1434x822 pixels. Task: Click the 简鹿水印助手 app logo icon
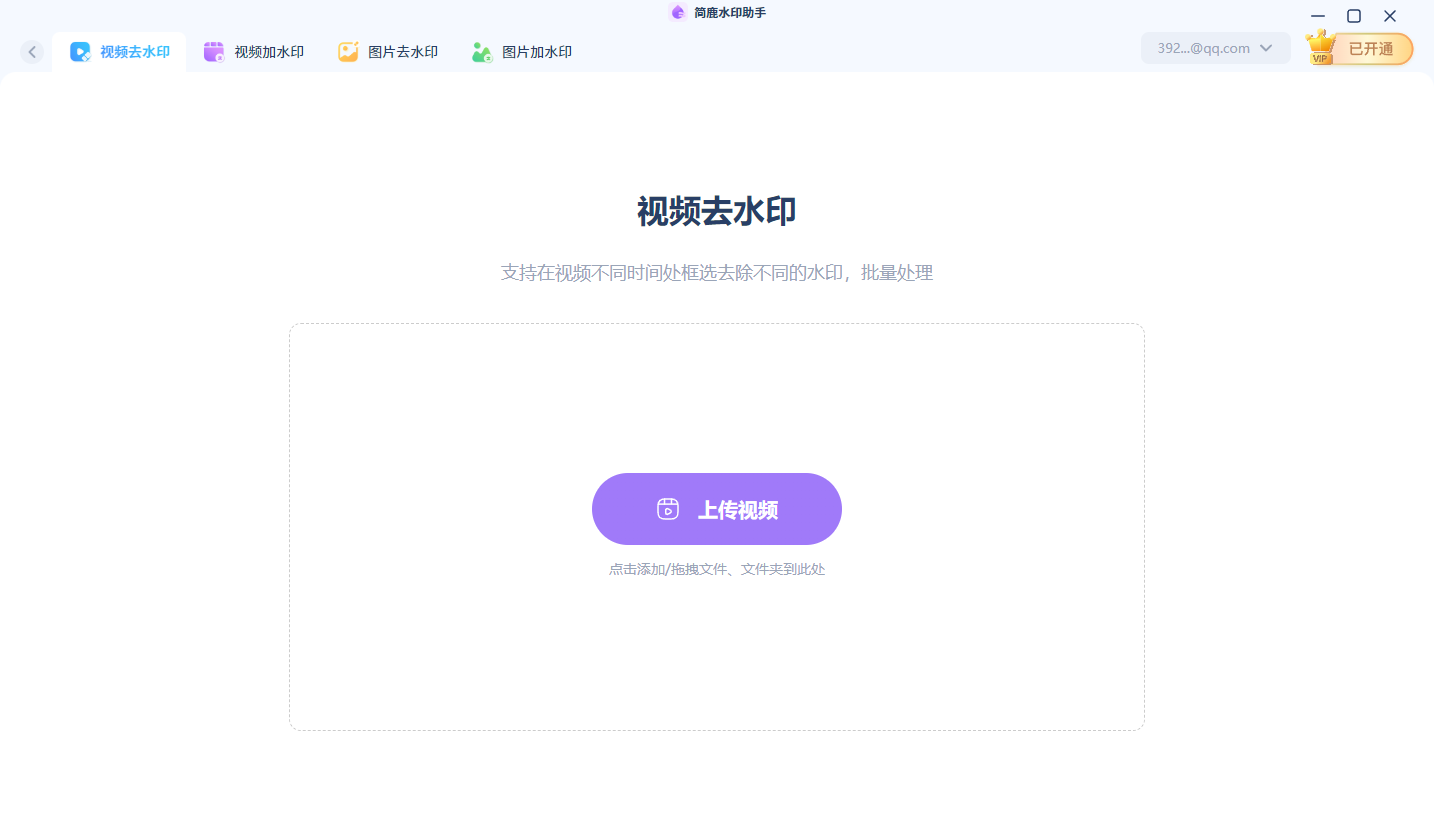point(678,12)
